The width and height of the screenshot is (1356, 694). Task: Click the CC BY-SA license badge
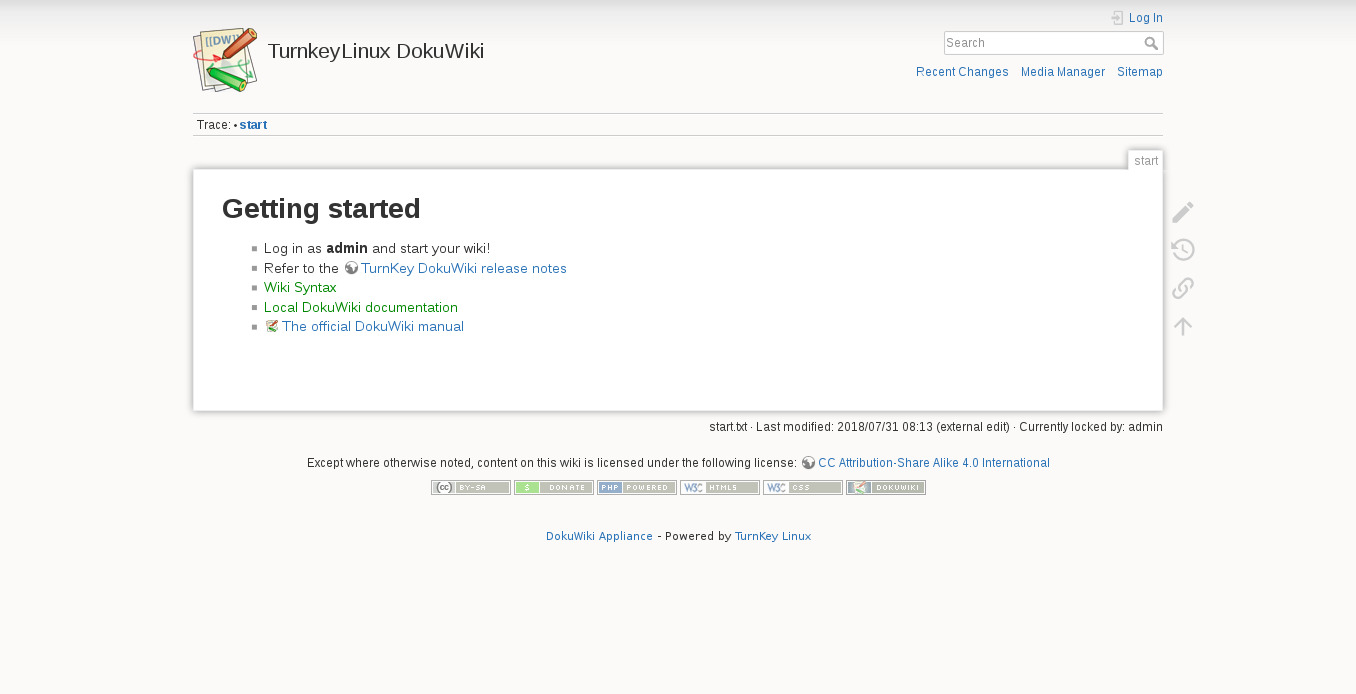pos(471,488)
